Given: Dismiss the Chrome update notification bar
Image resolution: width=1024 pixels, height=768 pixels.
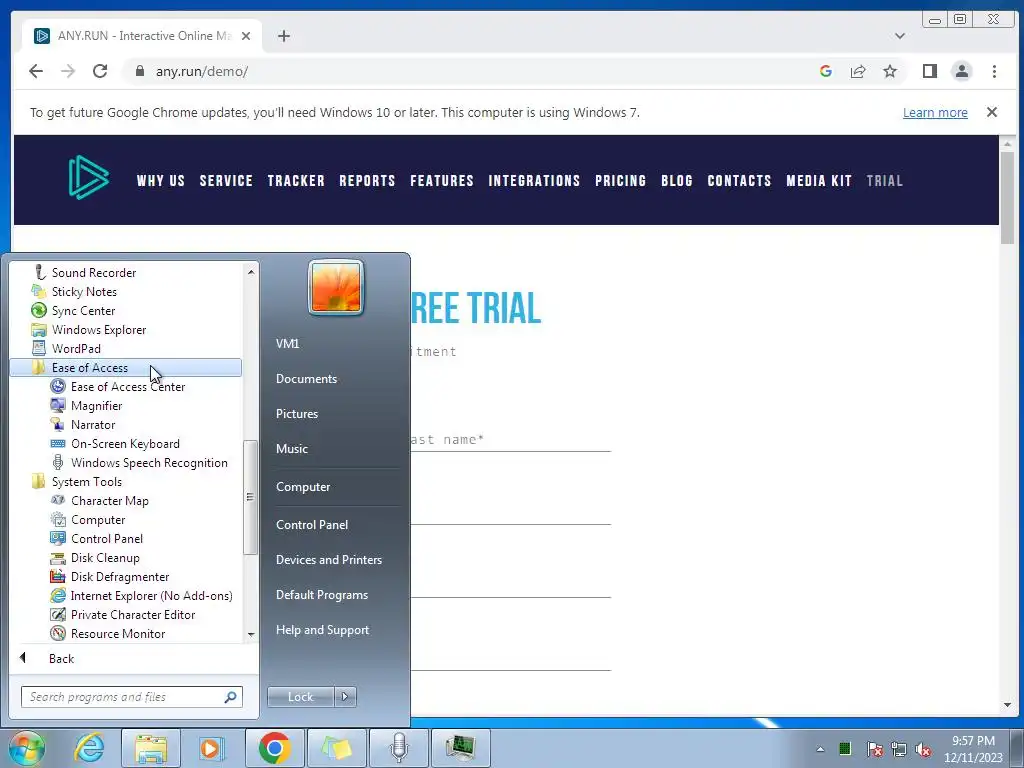Looking at the screenshot, I should 991,112.
